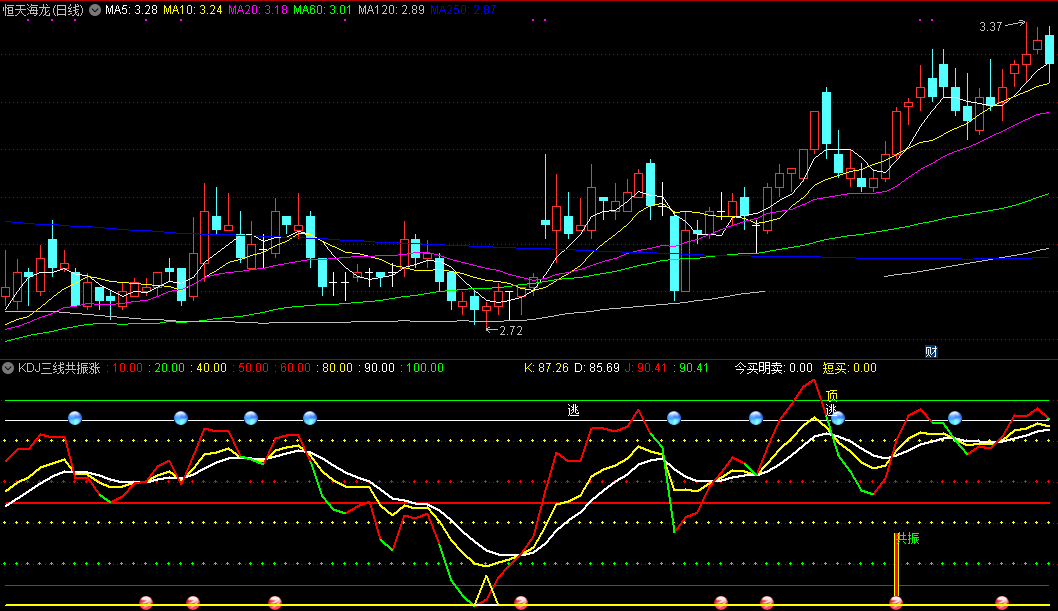Click the 3.37 high price label
This screenshot has height=611, width=1058.
(x=991, y=27)
